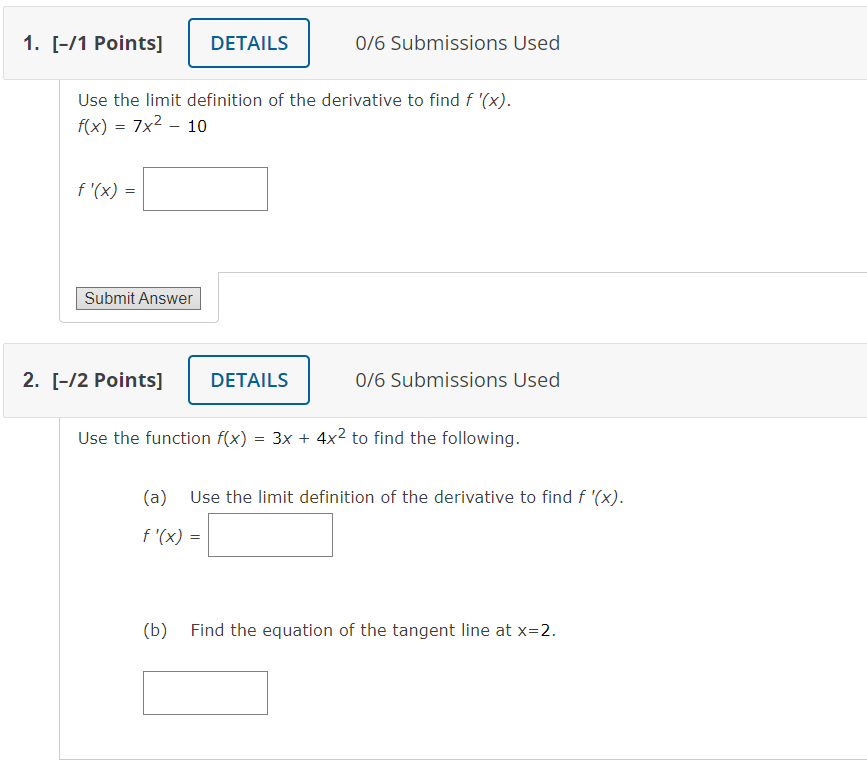Click the f'(x) = label in question 1
The width and height of the screenshot is (867, 770).
[104, 188]
